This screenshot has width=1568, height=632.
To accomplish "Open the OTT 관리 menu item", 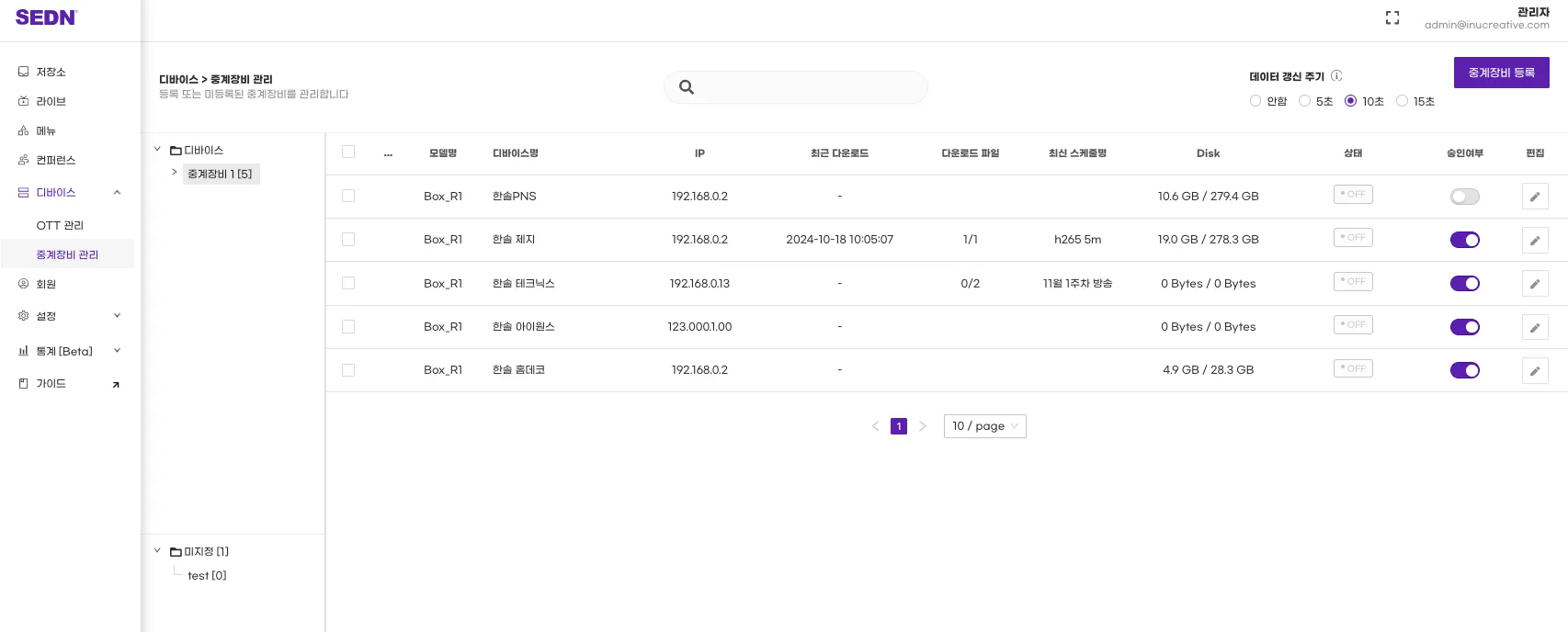I will (x=60, y=225).
